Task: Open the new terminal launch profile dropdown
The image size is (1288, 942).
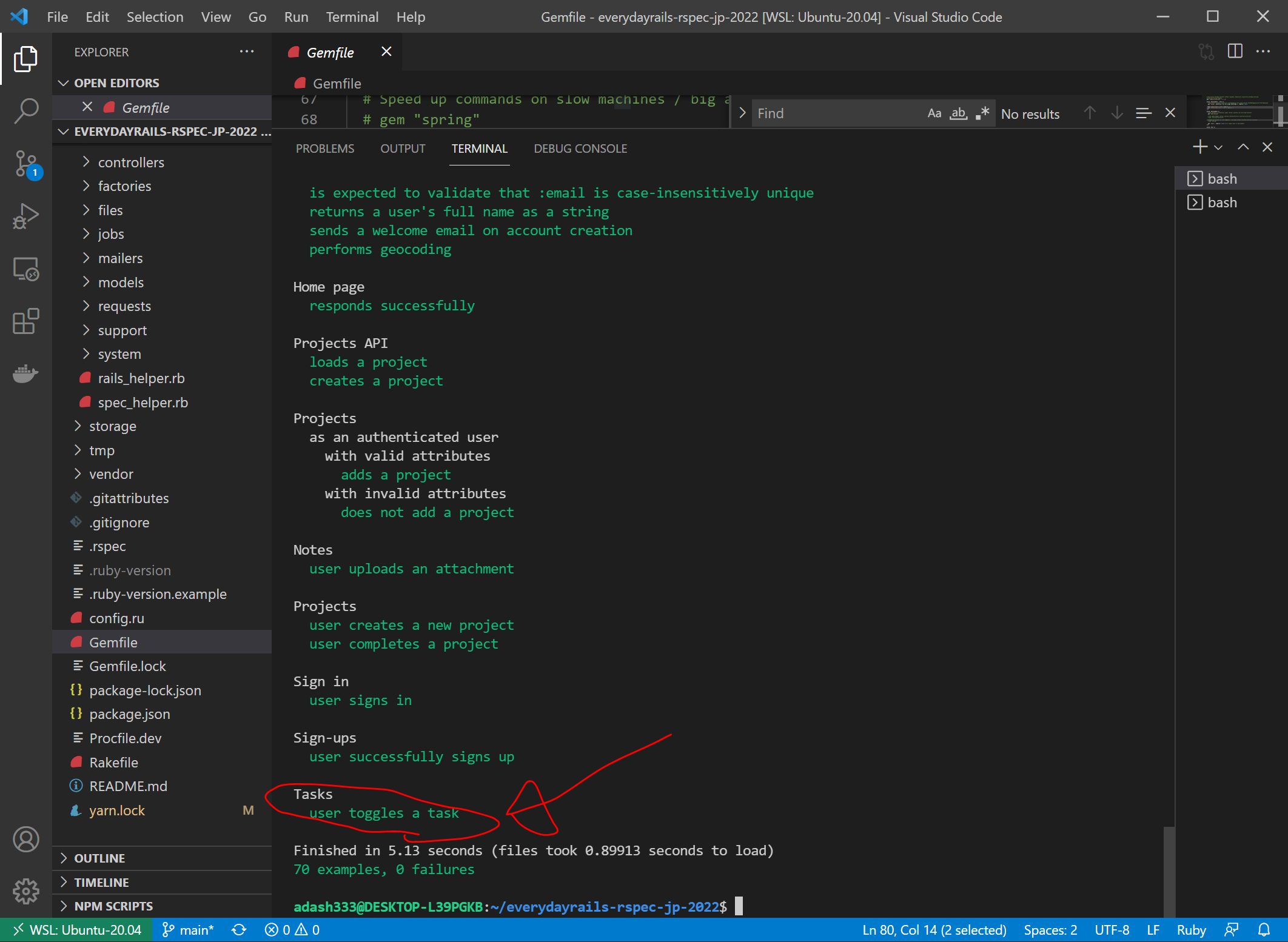Action: point(1218,147)
